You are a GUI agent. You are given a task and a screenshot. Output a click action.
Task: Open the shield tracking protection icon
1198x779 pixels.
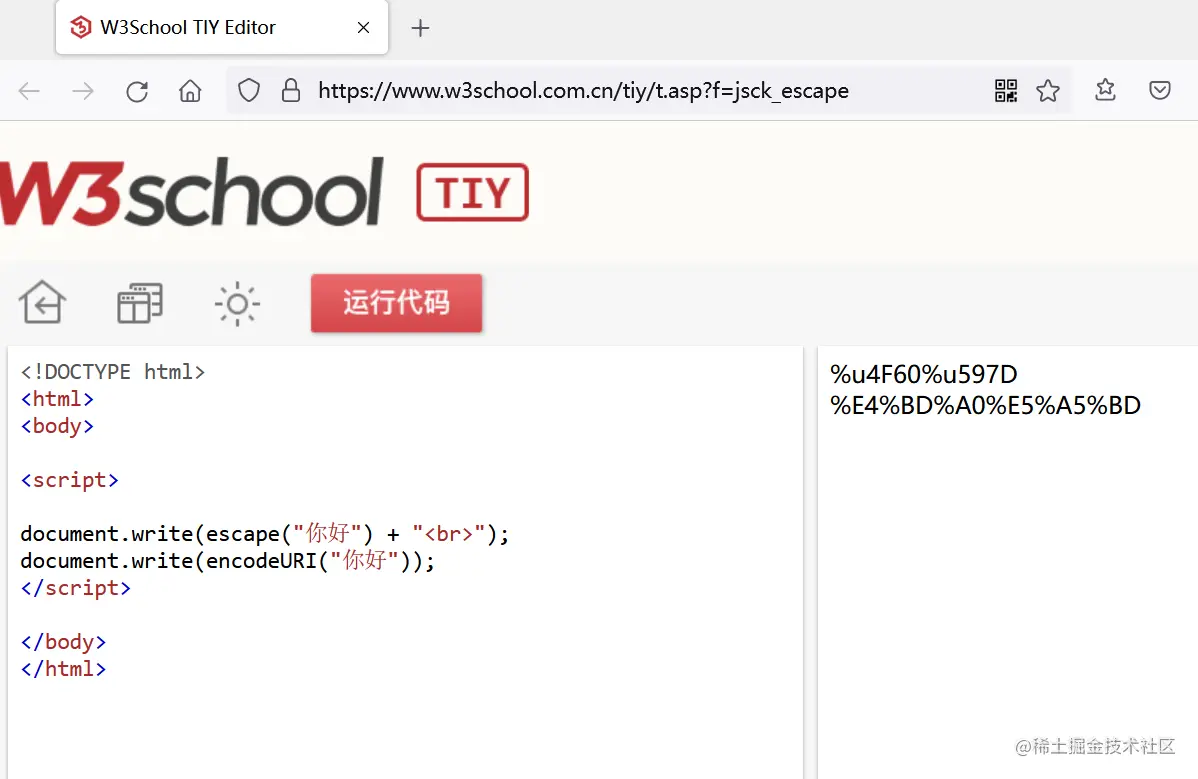[248, 90]
